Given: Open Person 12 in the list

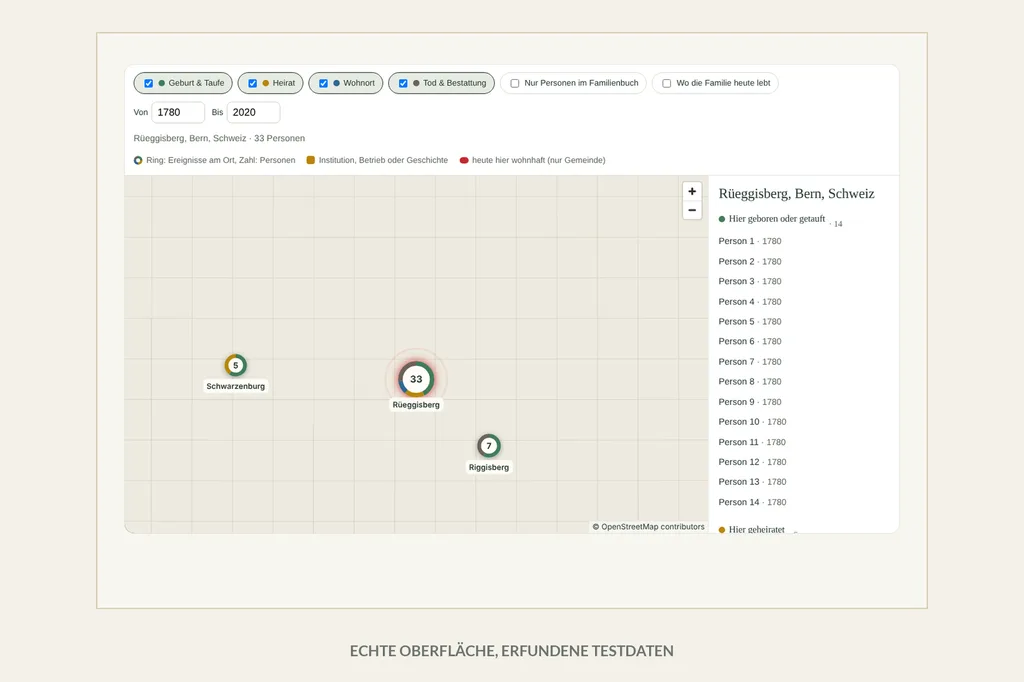Looking at the screenshot, I should point(752,462).
